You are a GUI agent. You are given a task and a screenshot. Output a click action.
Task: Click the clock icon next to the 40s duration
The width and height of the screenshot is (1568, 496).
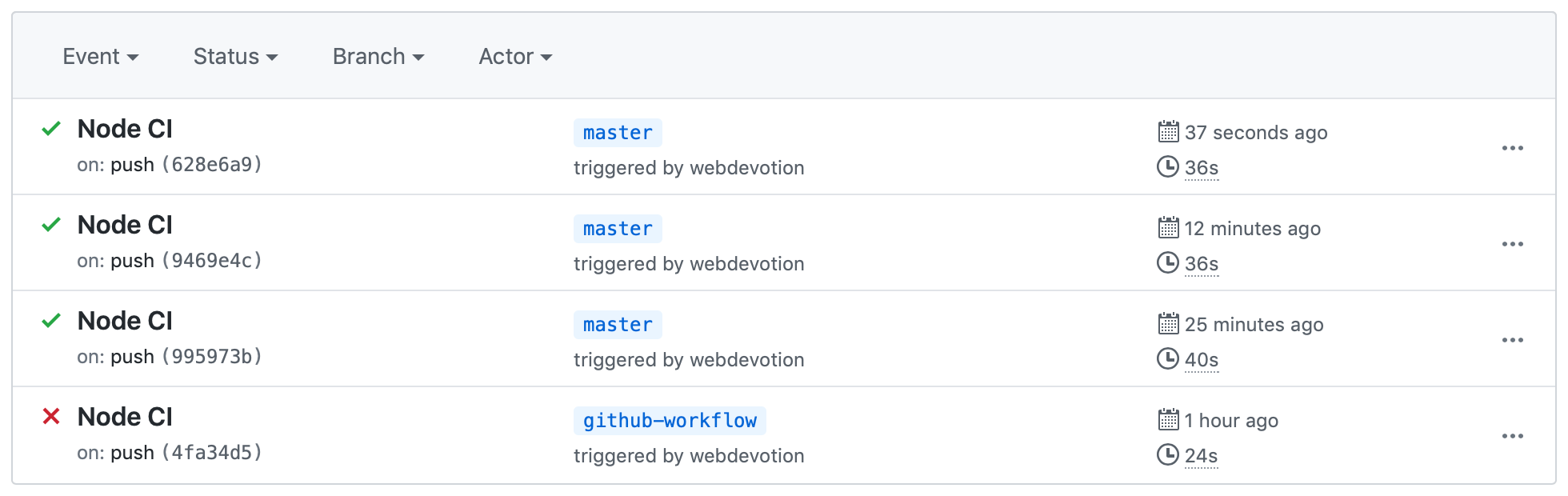point(1169,360)
